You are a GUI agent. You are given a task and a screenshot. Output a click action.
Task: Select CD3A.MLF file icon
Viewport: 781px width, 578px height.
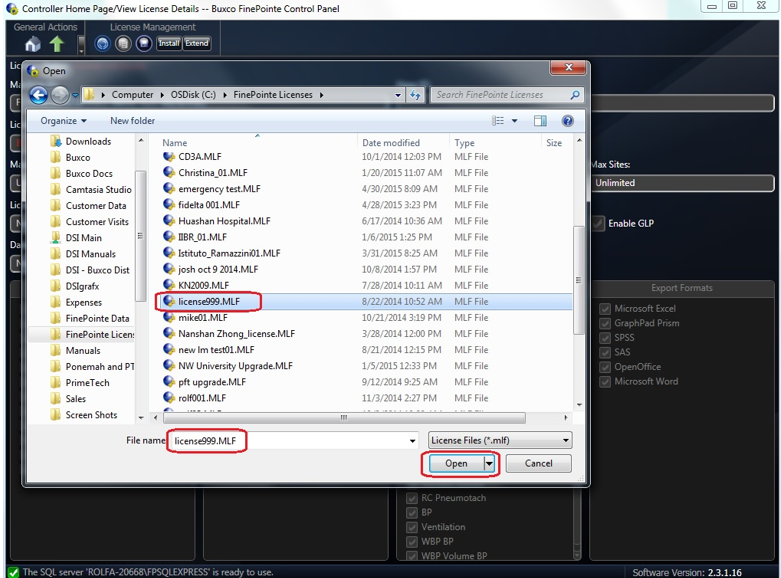coord(169,156)
